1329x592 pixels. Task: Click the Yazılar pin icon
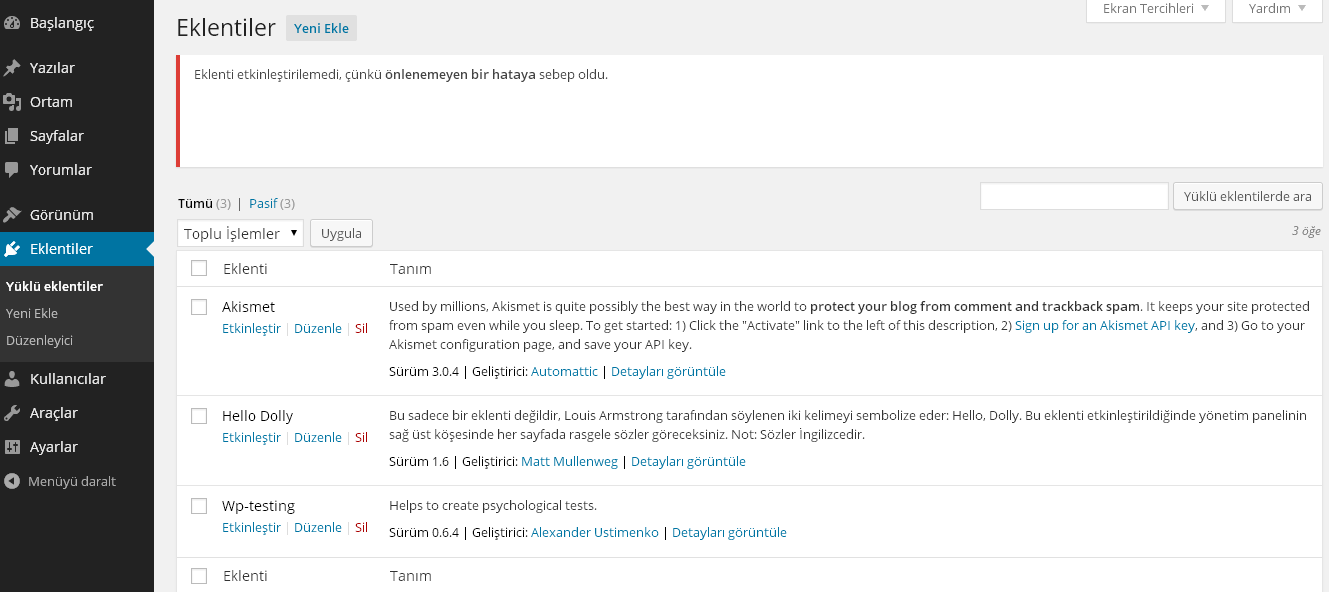pos(12,68)
